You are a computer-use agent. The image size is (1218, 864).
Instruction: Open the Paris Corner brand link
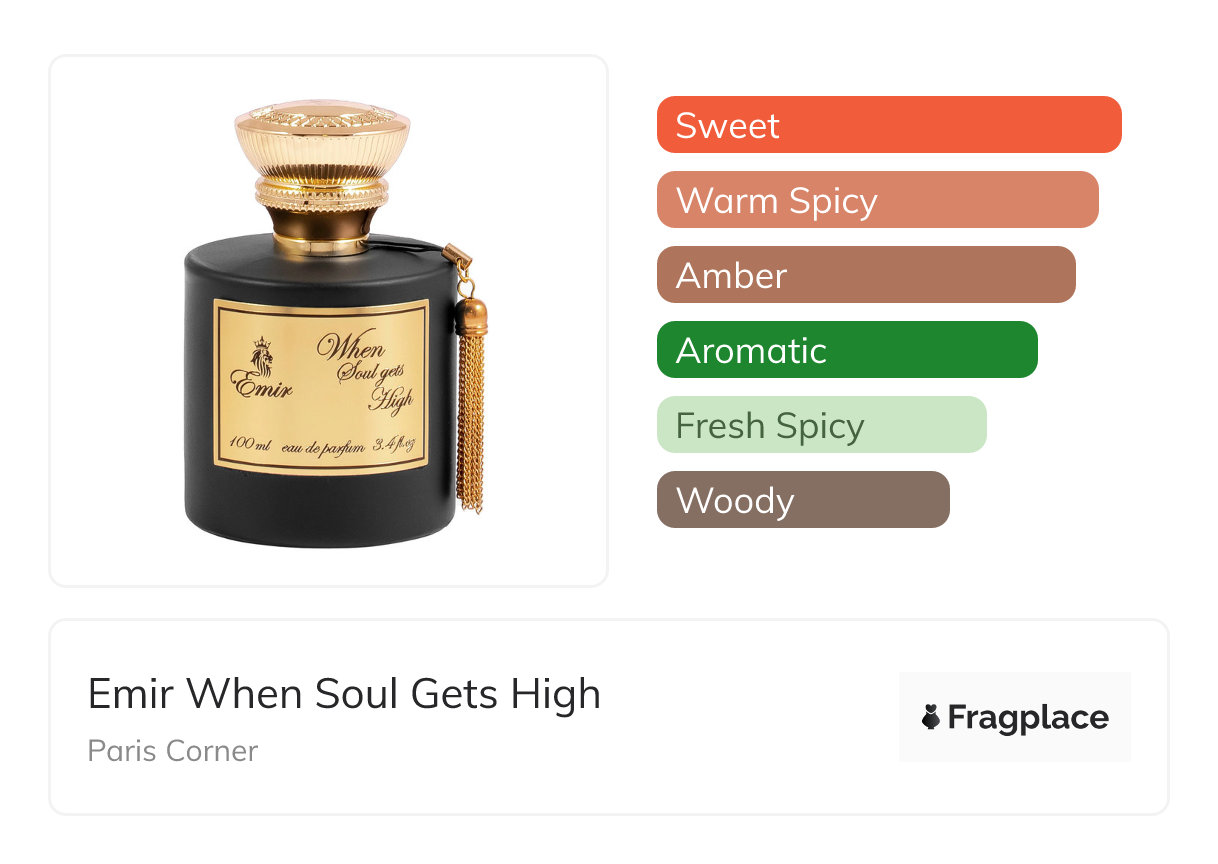tap(173, 750)
